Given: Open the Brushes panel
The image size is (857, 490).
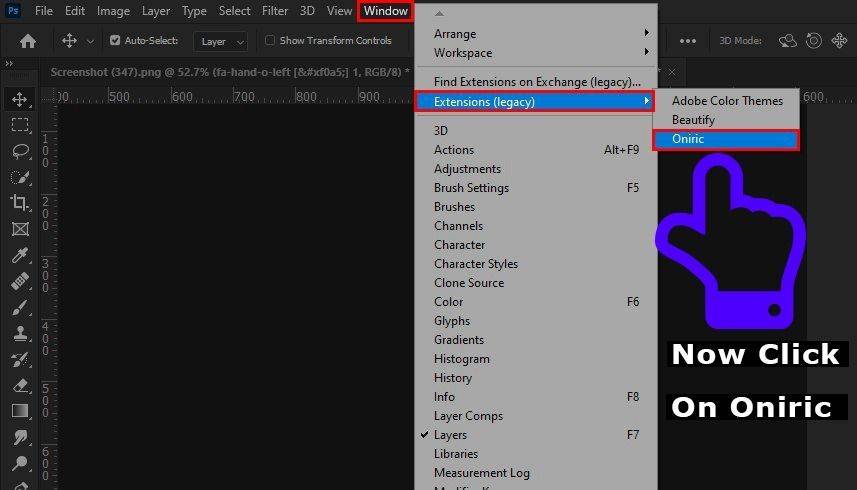Looking at the screenshot, I should coord(536,207).
